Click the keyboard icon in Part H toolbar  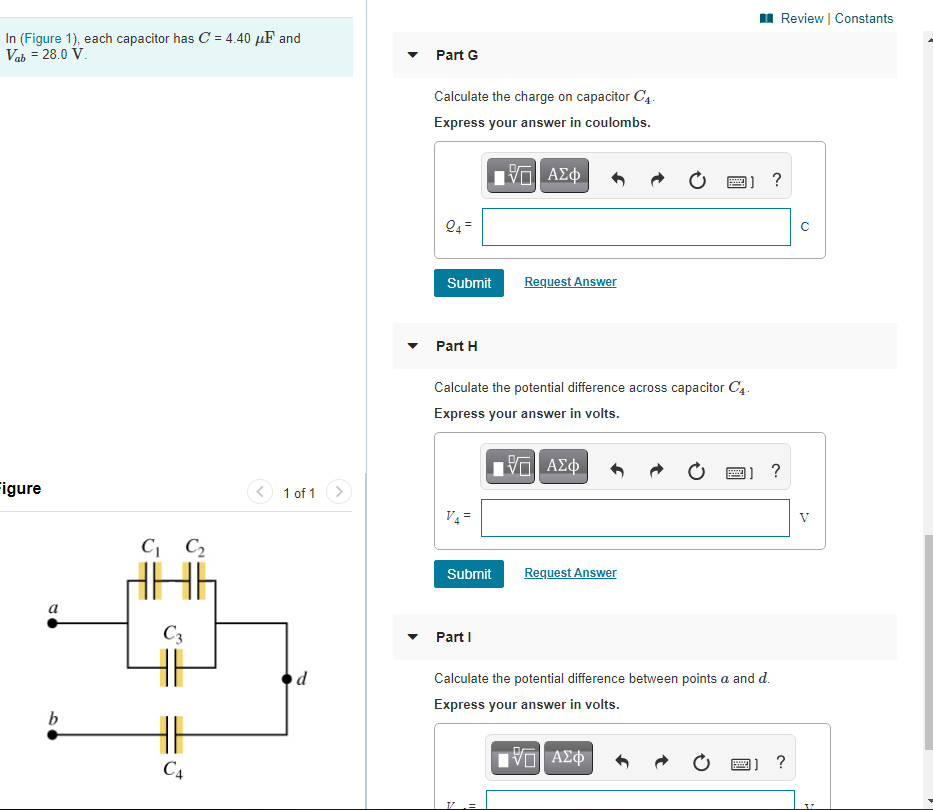tap(736, 471)
